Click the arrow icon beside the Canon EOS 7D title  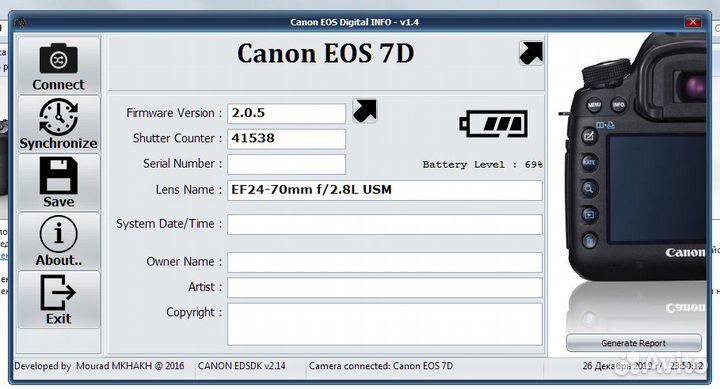pos(531,53)
